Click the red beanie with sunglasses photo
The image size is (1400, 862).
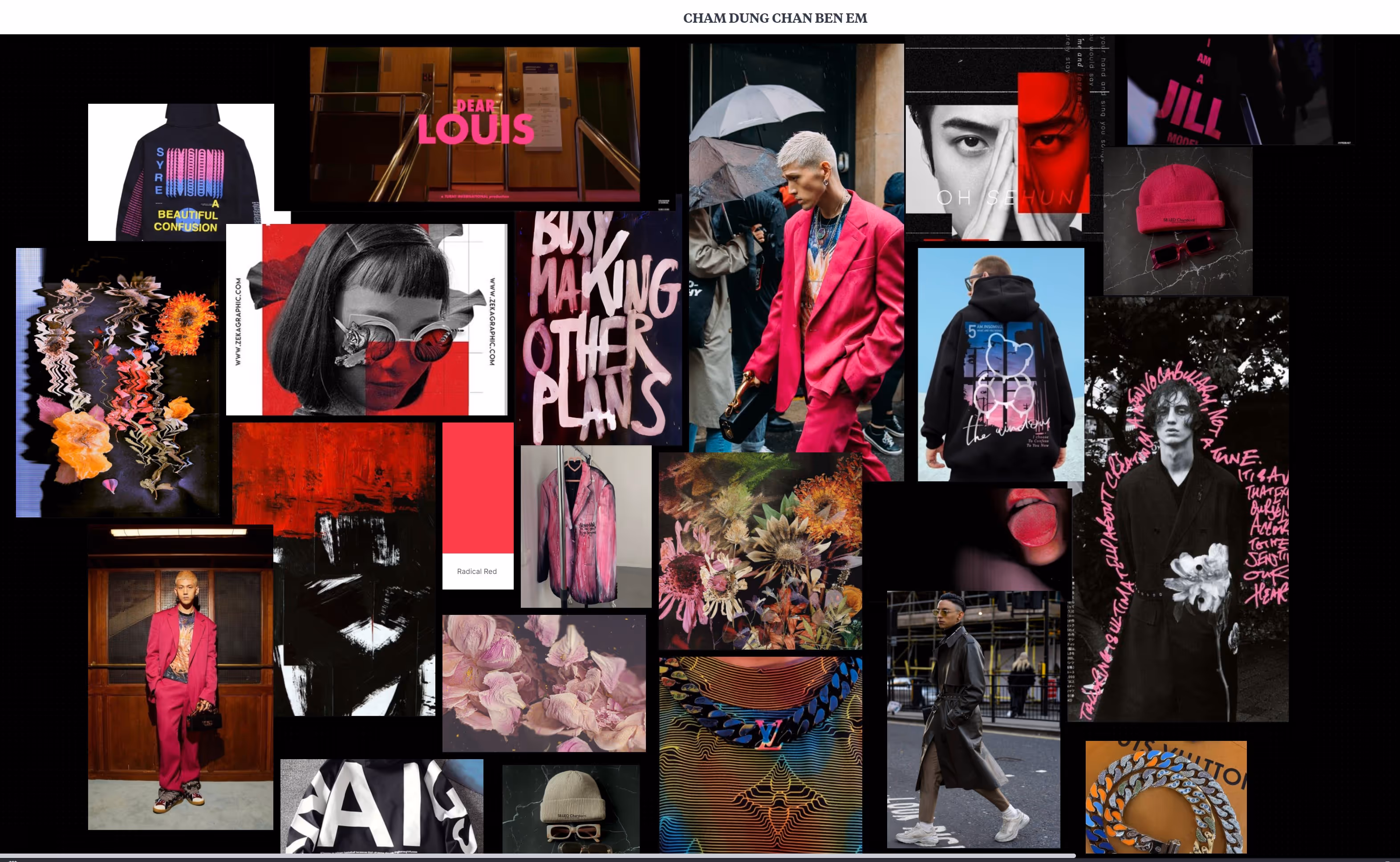(1177, 221)
